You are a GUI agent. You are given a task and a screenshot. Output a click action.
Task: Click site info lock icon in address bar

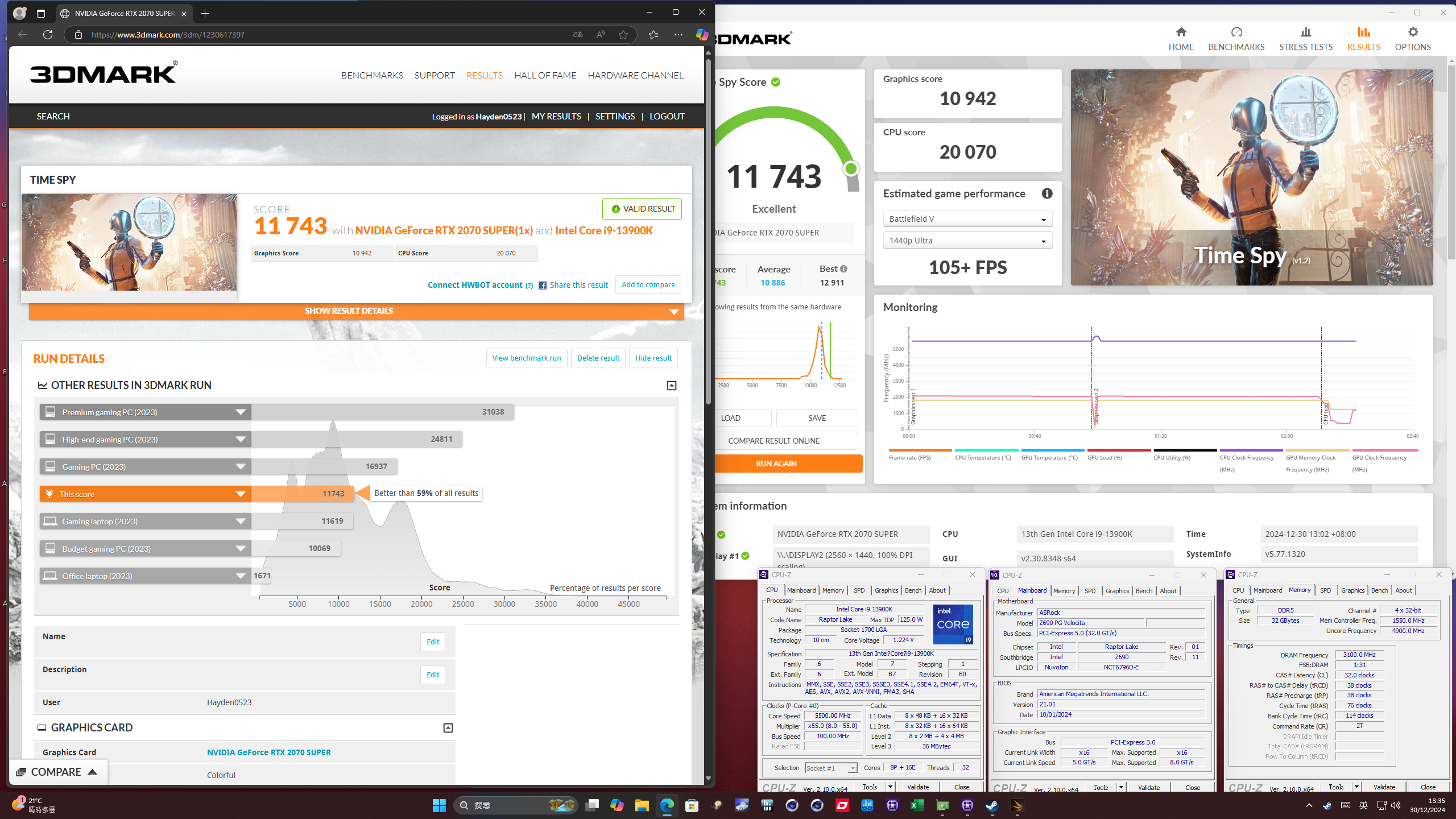point(78,35)
